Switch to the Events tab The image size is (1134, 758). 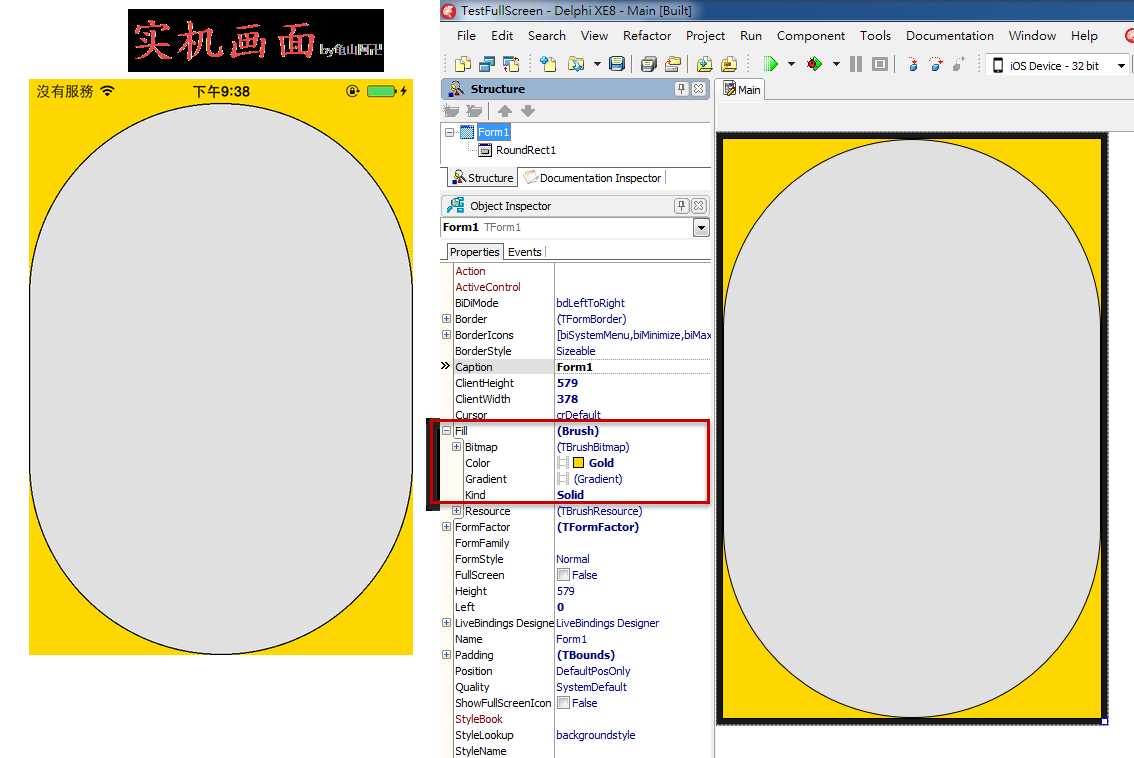pyautogui.click(x=524, y=252)
